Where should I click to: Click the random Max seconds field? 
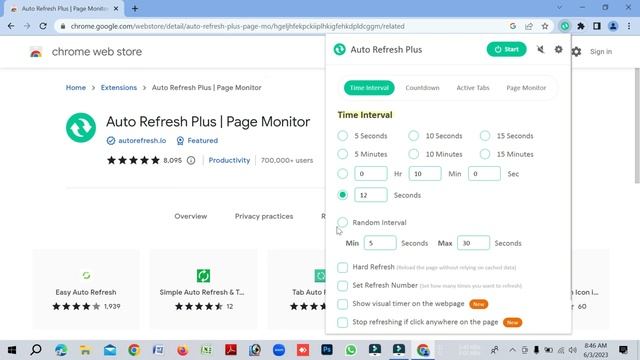(473, 243)
